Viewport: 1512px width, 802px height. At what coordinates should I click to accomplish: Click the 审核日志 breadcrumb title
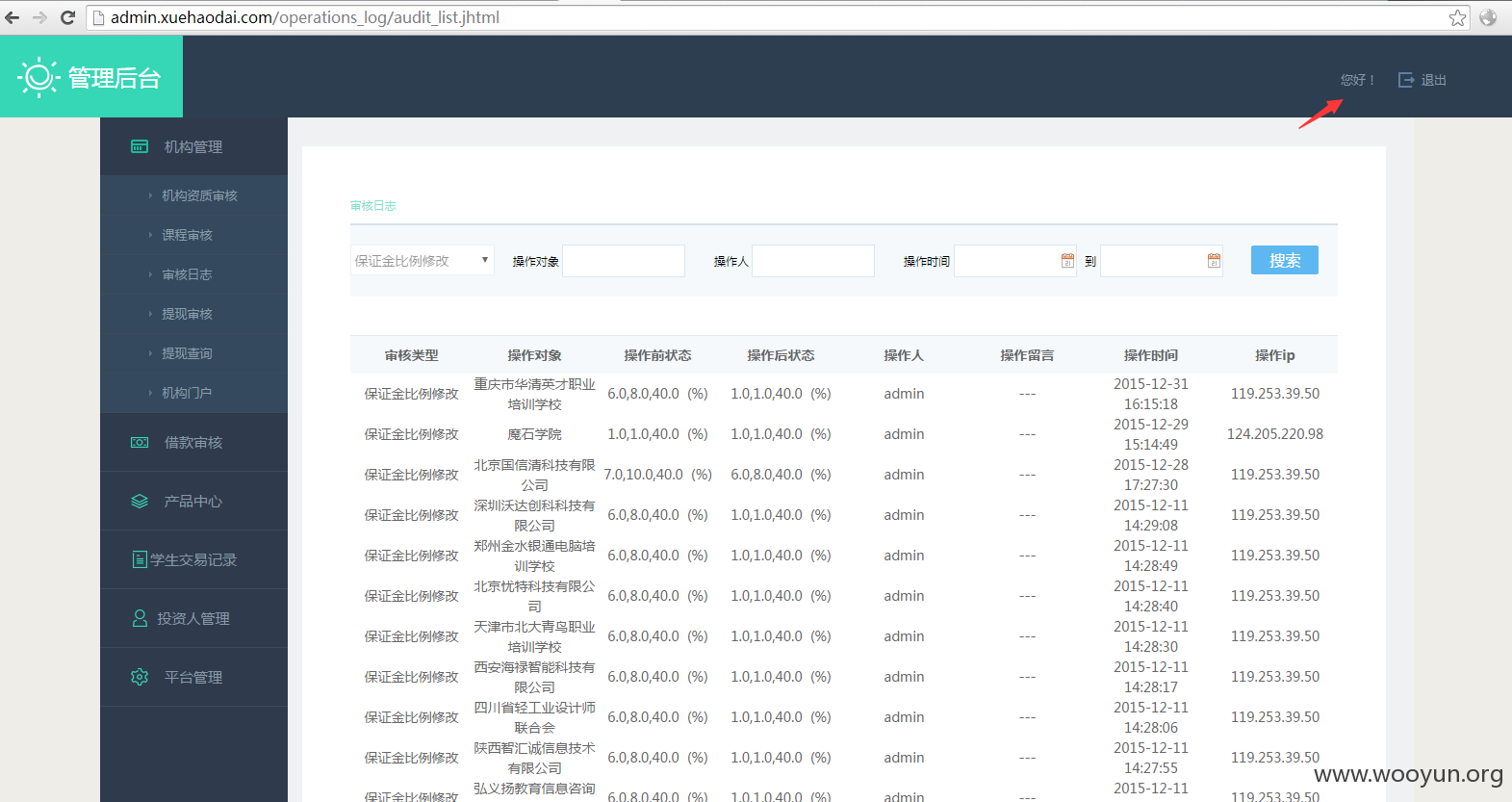click(373, 206)
